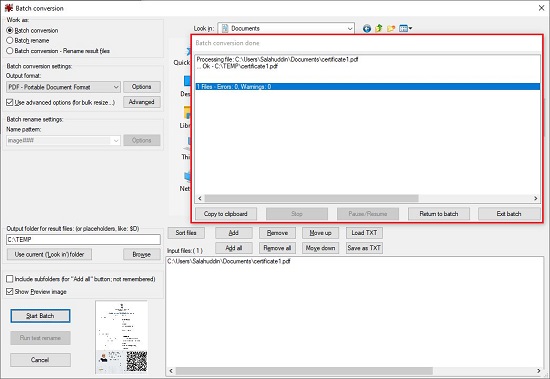550x379 pixels.
Task: Click left arrow of input files scrollbar
Action: (x=171, y=371)
